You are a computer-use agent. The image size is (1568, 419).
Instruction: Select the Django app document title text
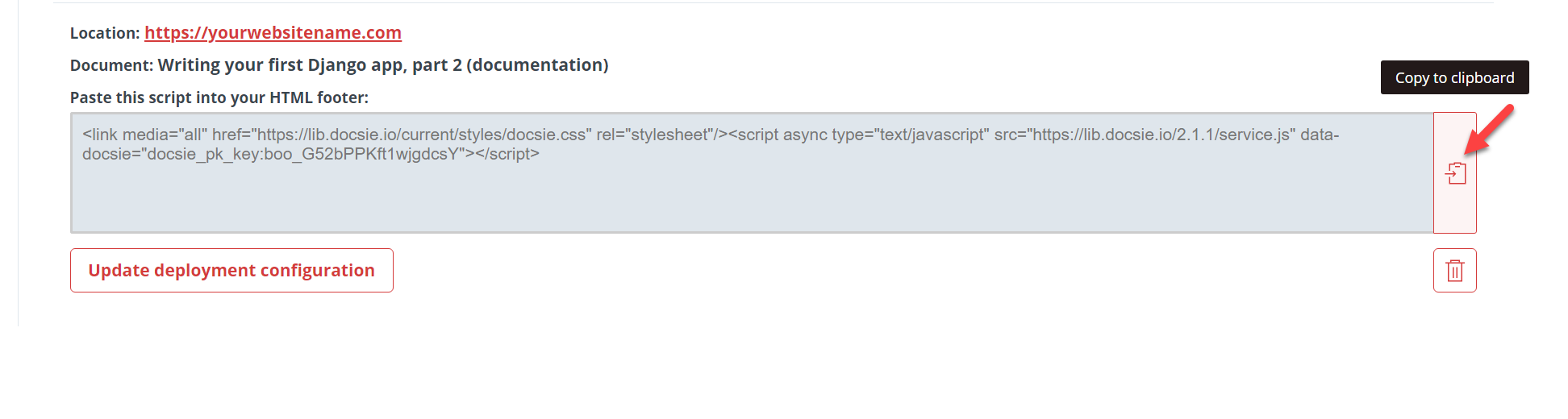[x=383, y=65]
